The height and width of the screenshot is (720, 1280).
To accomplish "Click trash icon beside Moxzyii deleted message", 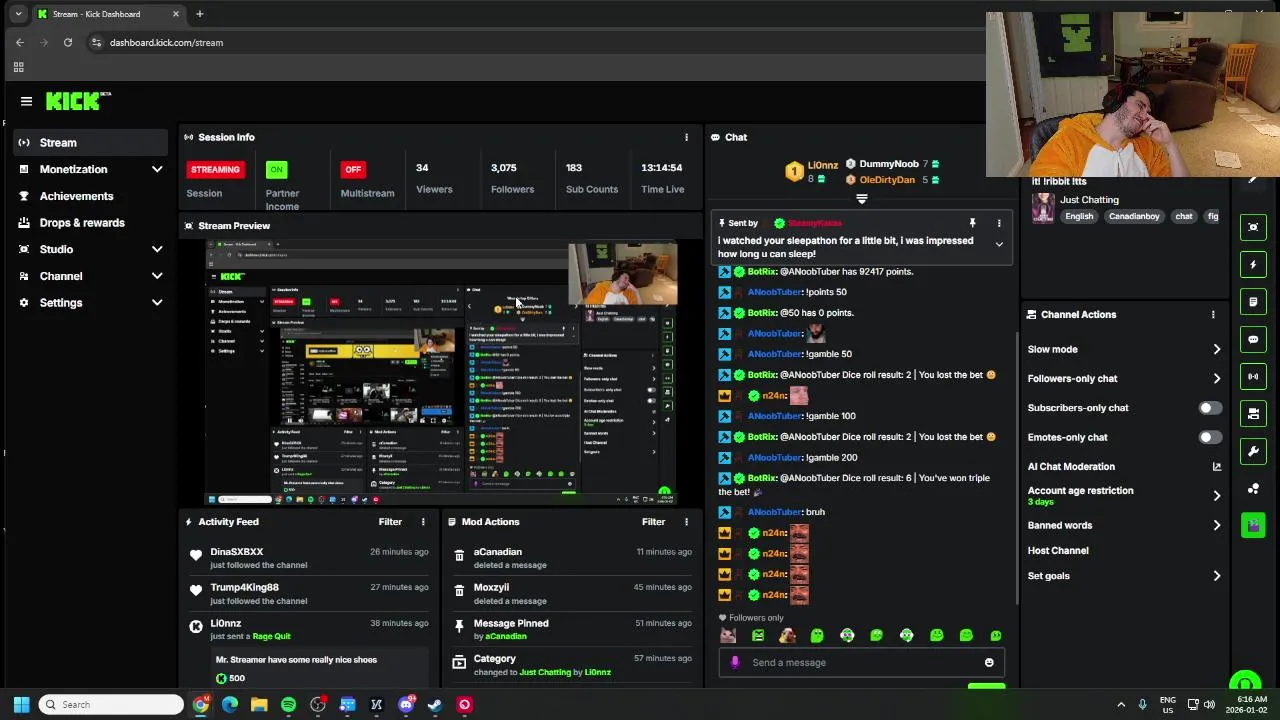I will click(x=459, y=591).
